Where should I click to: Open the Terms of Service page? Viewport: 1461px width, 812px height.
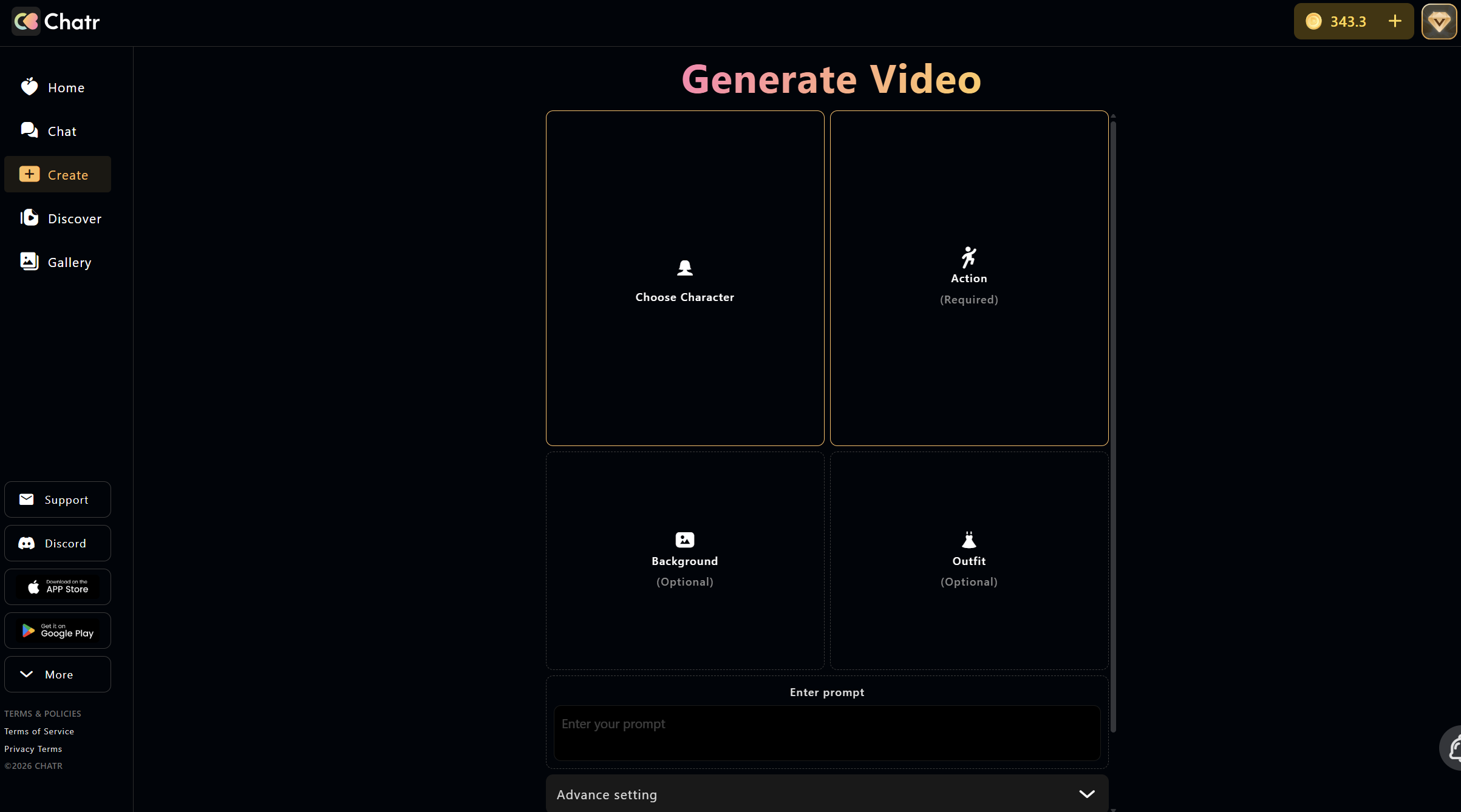pos(39,731)
